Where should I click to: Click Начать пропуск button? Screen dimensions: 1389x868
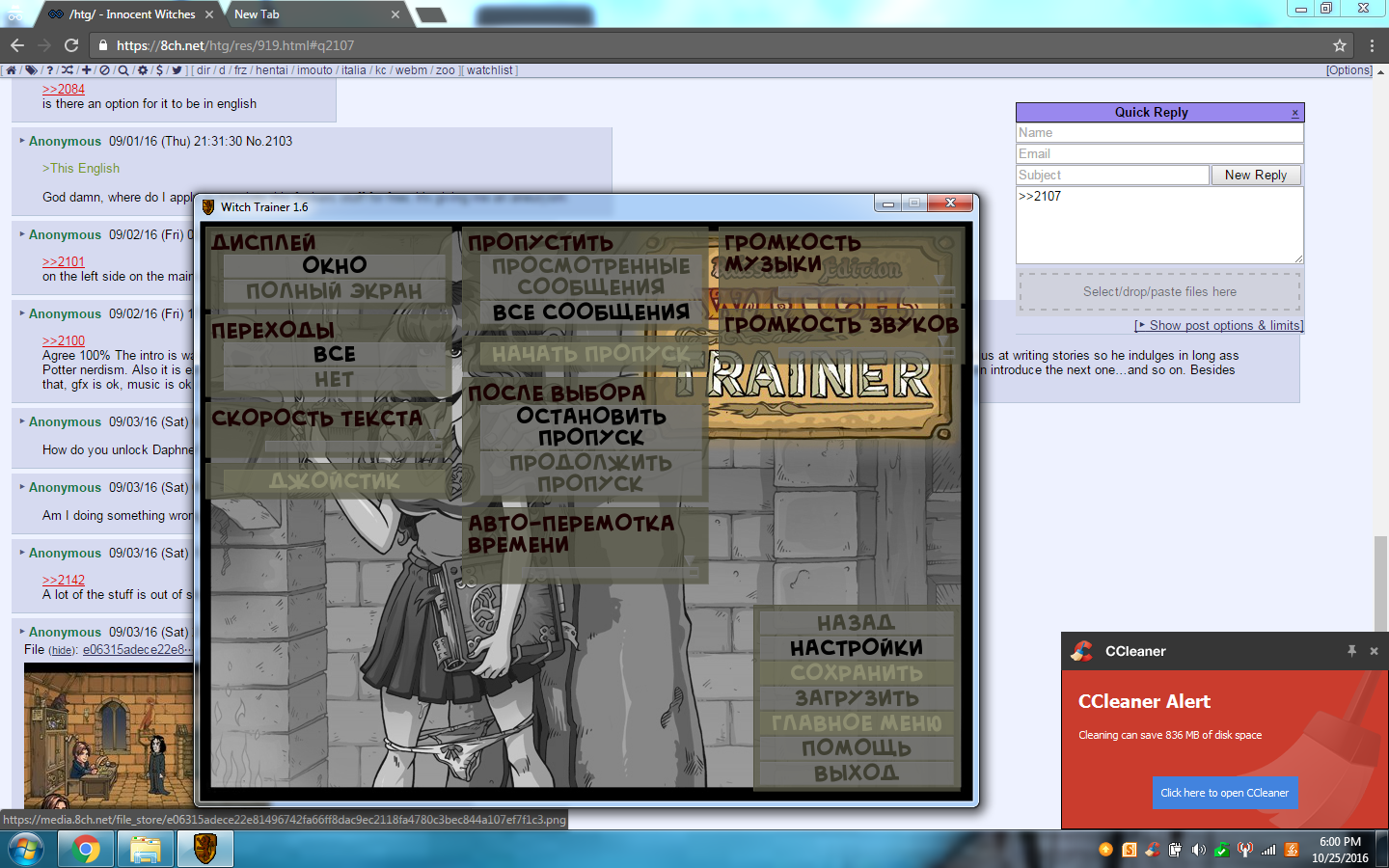(x=591, y=354)
